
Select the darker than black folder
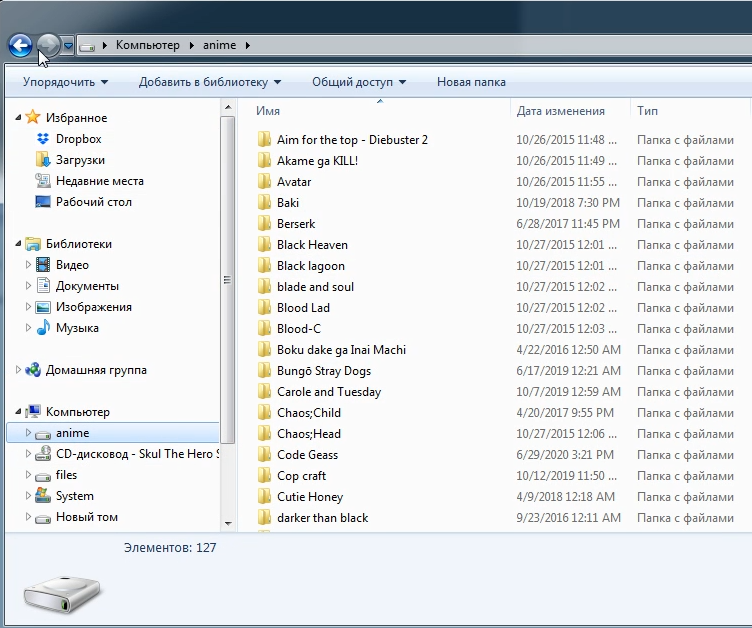[322, 518]
